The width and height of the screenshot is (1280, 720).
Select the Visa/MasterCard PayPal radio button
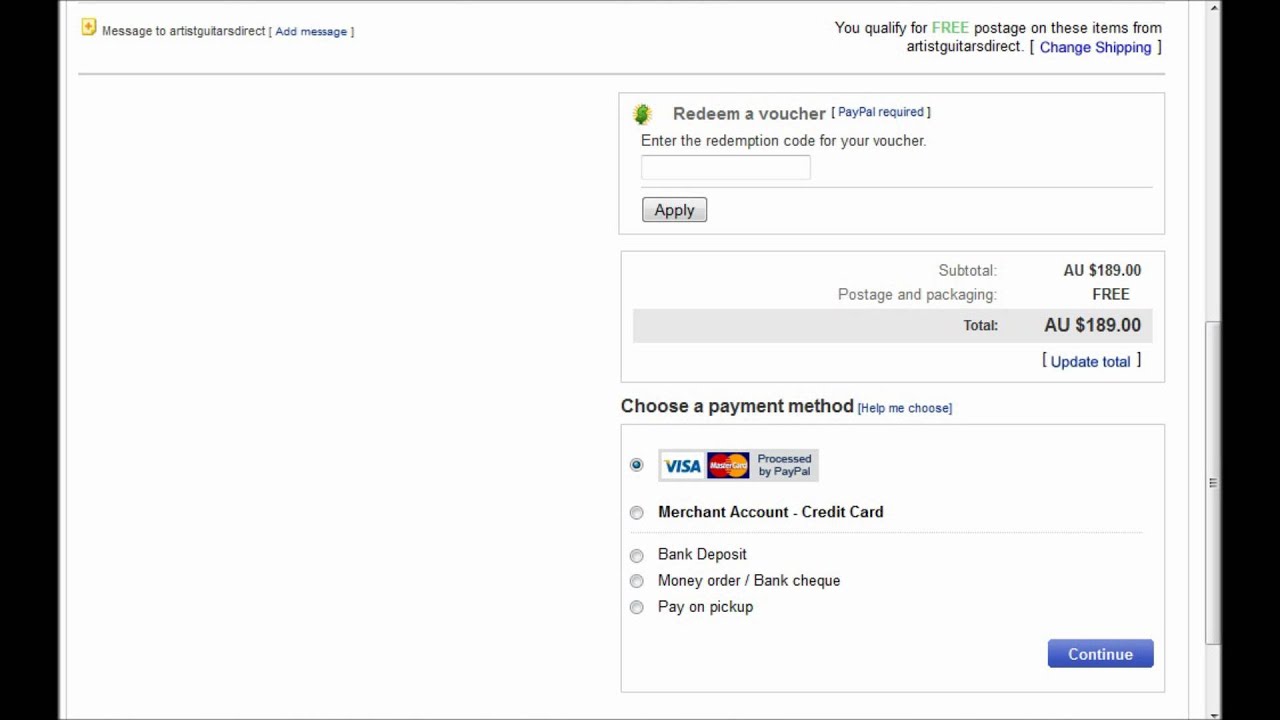(637, 465)
